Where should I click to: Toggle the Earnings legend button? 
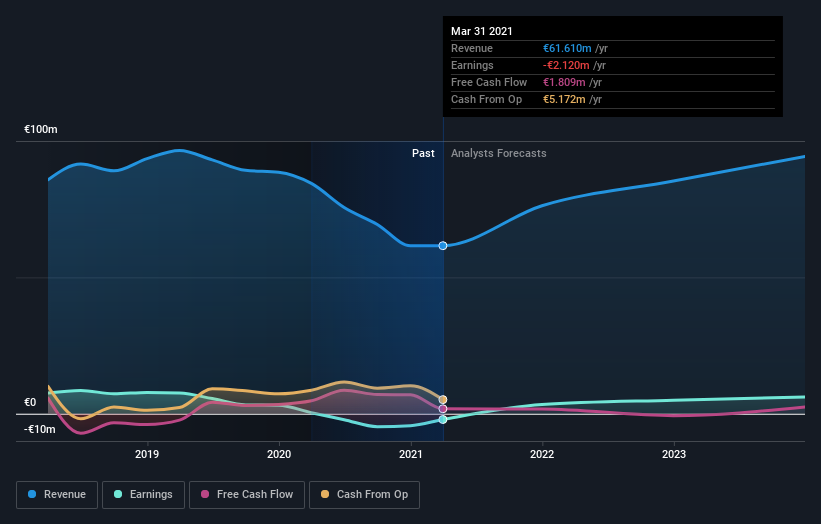[143, 495]
